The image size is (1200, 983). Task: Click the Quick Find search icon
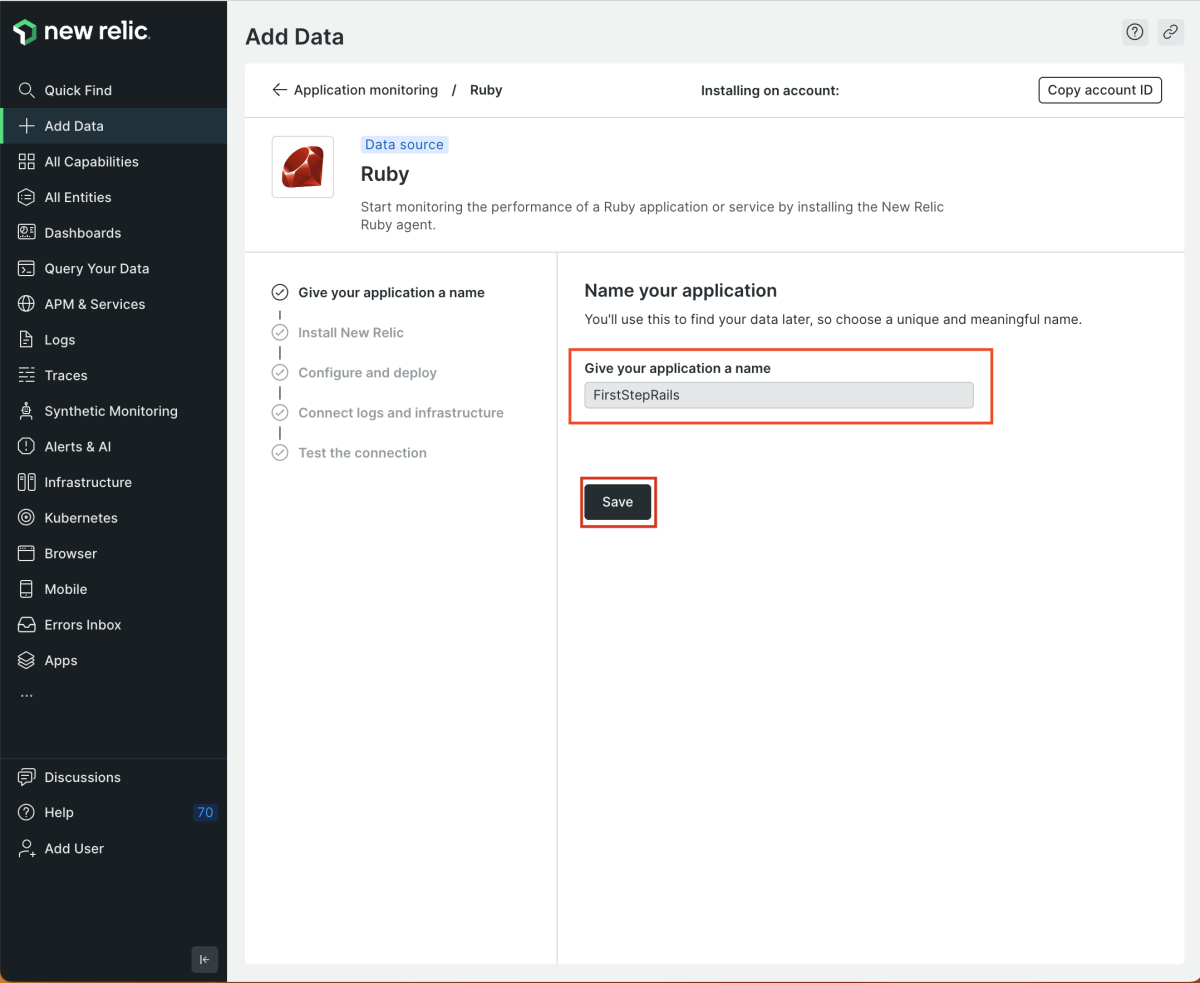[26, 90]
